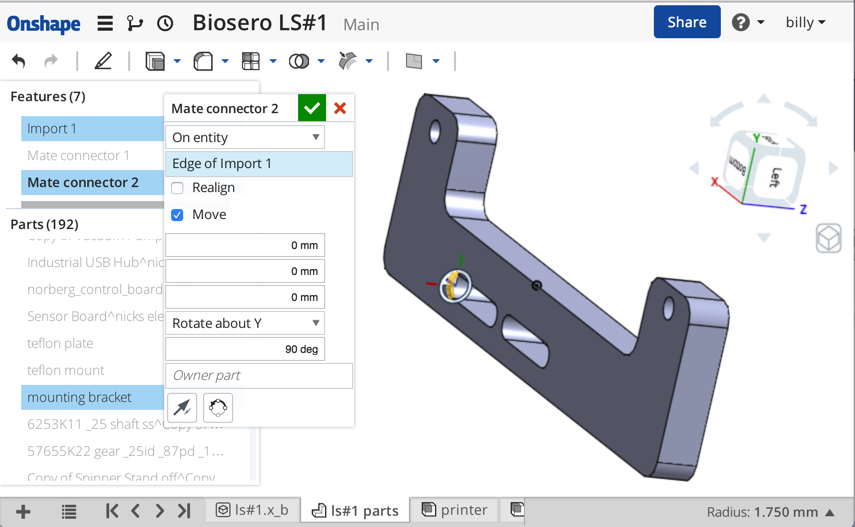
Task: Click the Undo arrow
Action: point(19,61)
